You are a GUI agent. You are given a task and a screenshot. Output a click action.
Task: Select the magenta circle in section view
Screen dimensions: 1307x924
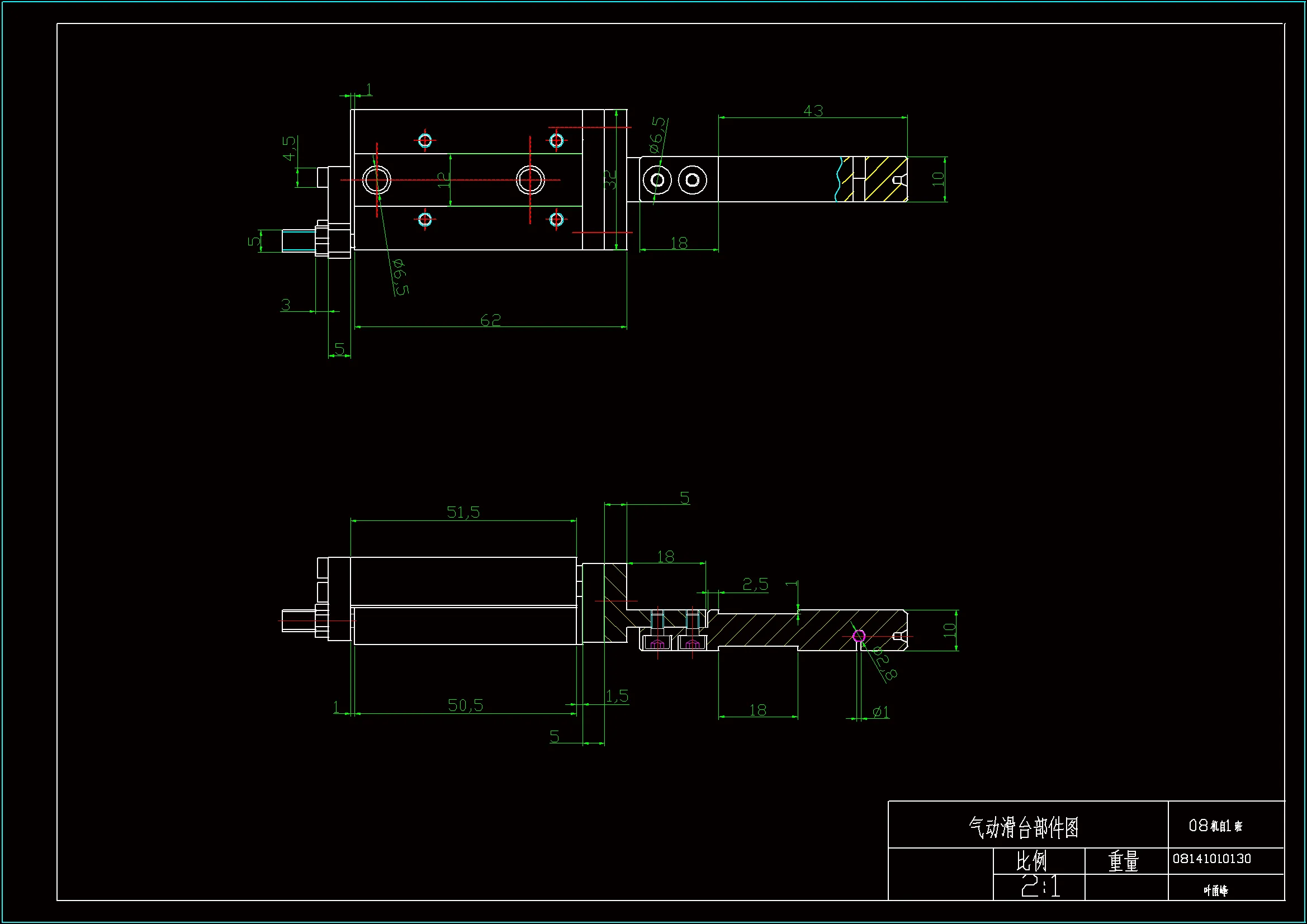[859, 636]
